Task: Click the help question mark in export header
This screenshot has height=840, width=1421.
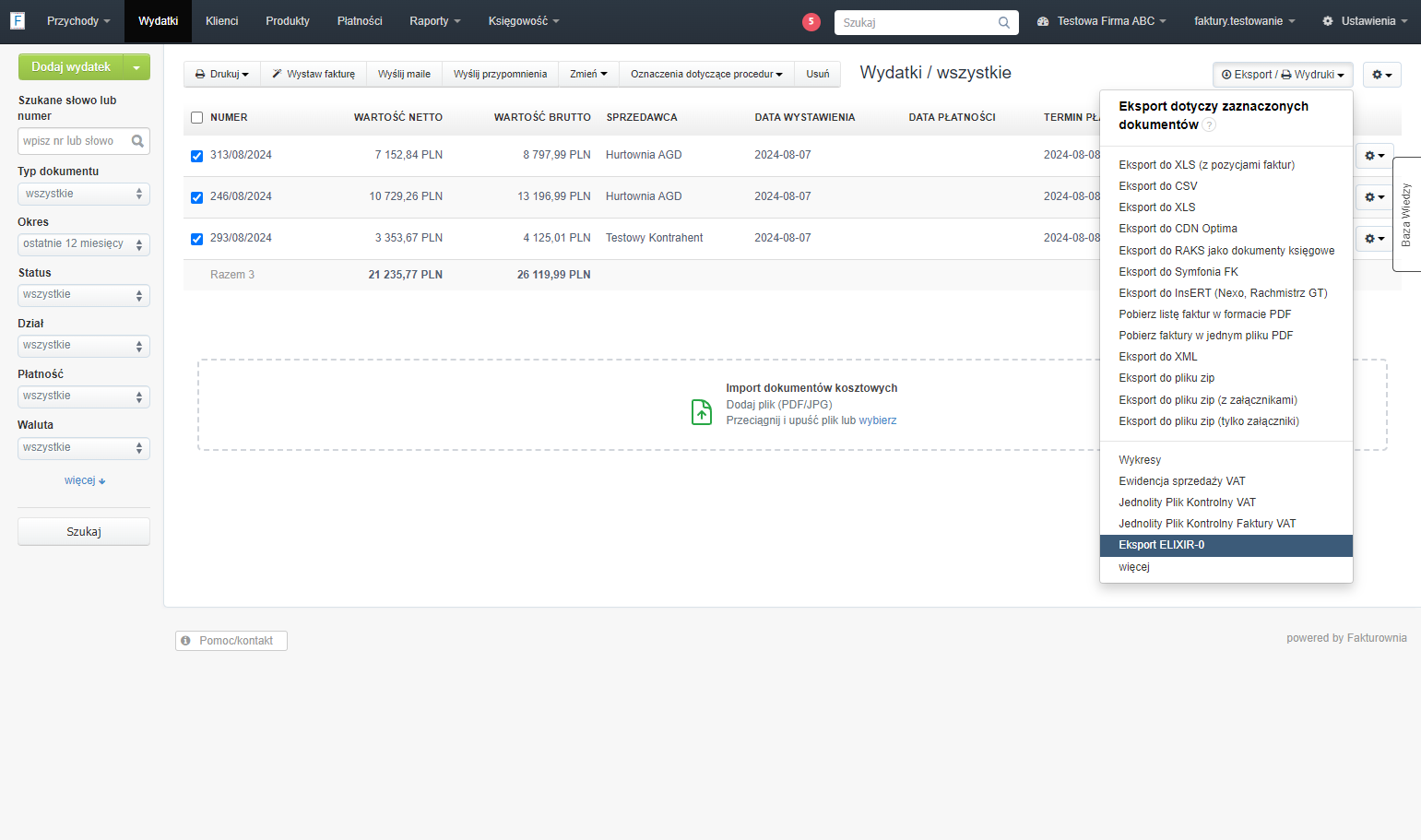Action: click(x=1209, y=125)
